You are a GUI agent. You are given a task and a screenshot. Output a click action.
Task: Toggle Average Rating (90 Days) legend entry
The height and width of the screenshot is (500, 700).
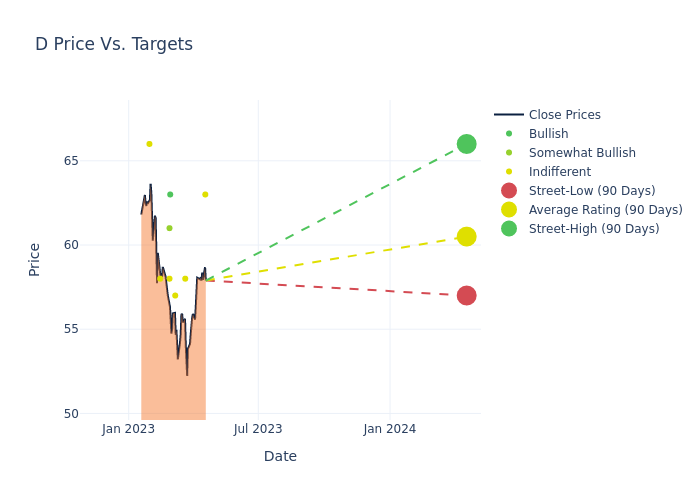click(605, 210)
